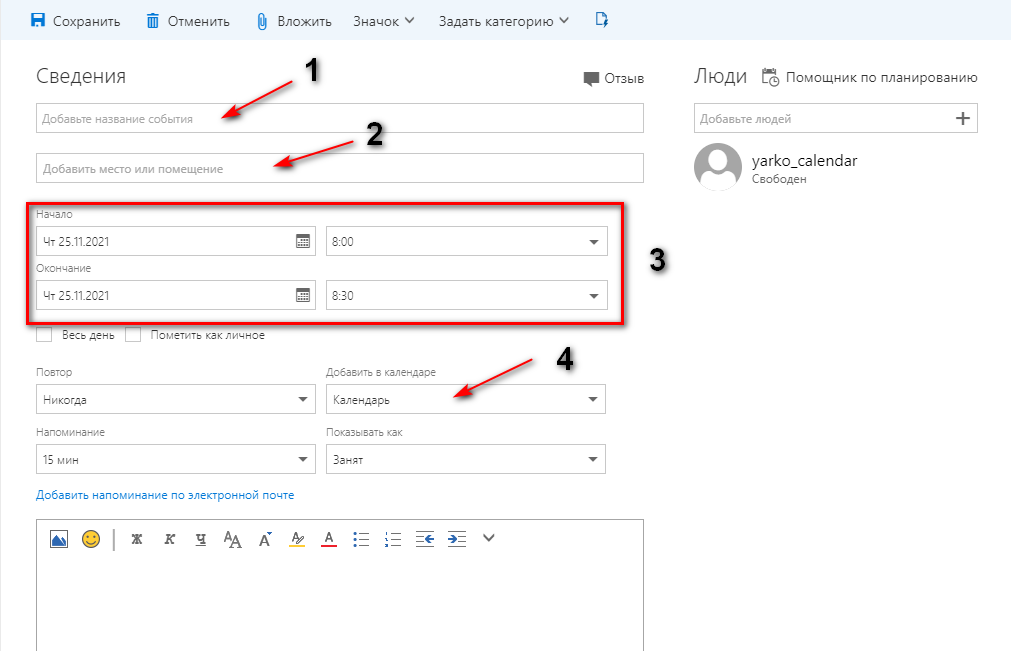Expand the Показывать как Занят dropdown
This screenshot has width=1011, height=651.
[466, 459]
